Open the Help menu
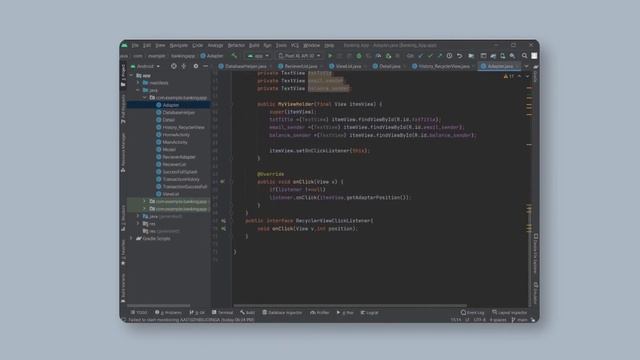 pyautogui.click(x=329, y=45)
